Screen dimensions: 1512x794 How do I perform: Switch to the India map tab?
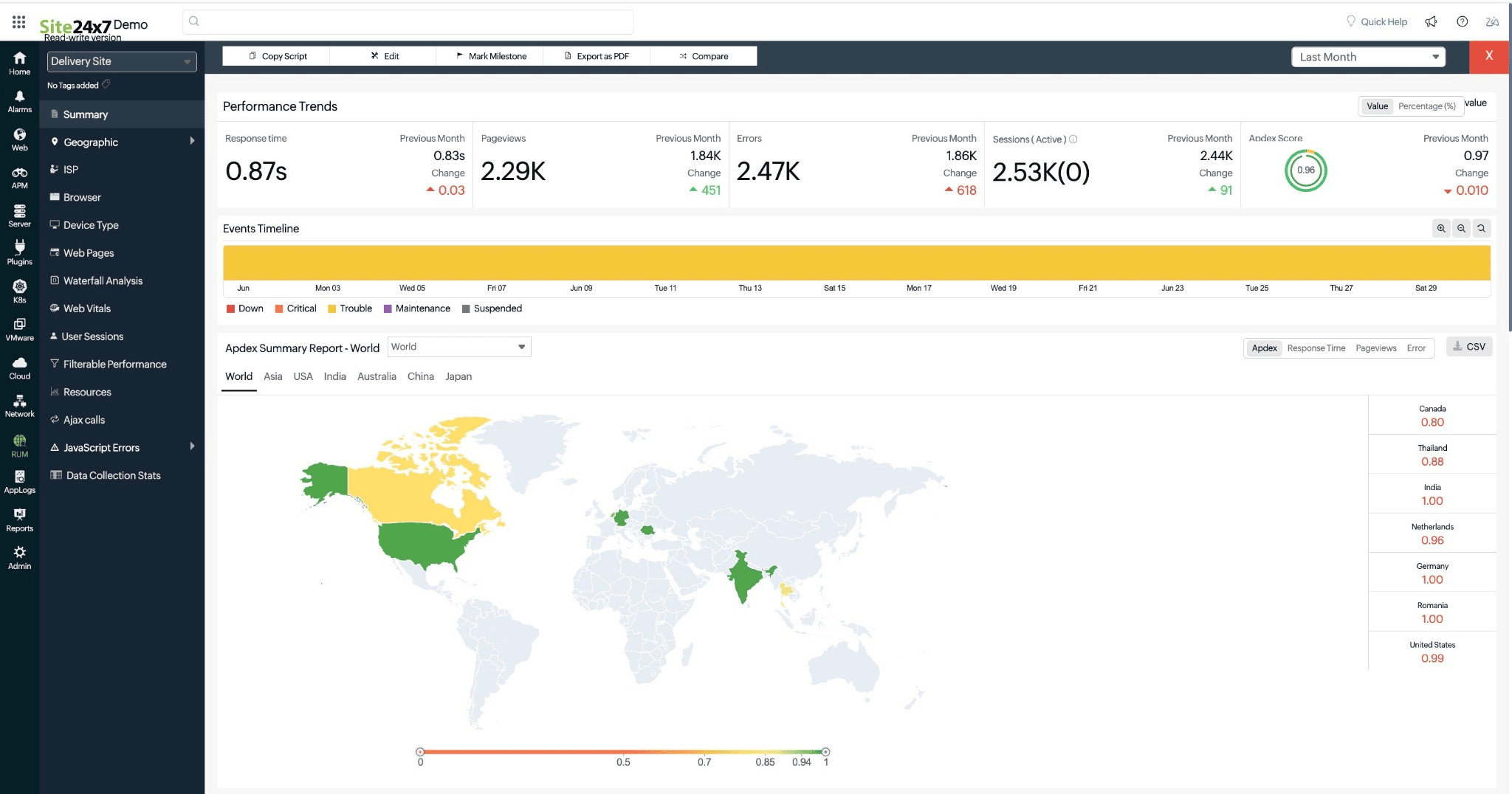coord(334,376)
